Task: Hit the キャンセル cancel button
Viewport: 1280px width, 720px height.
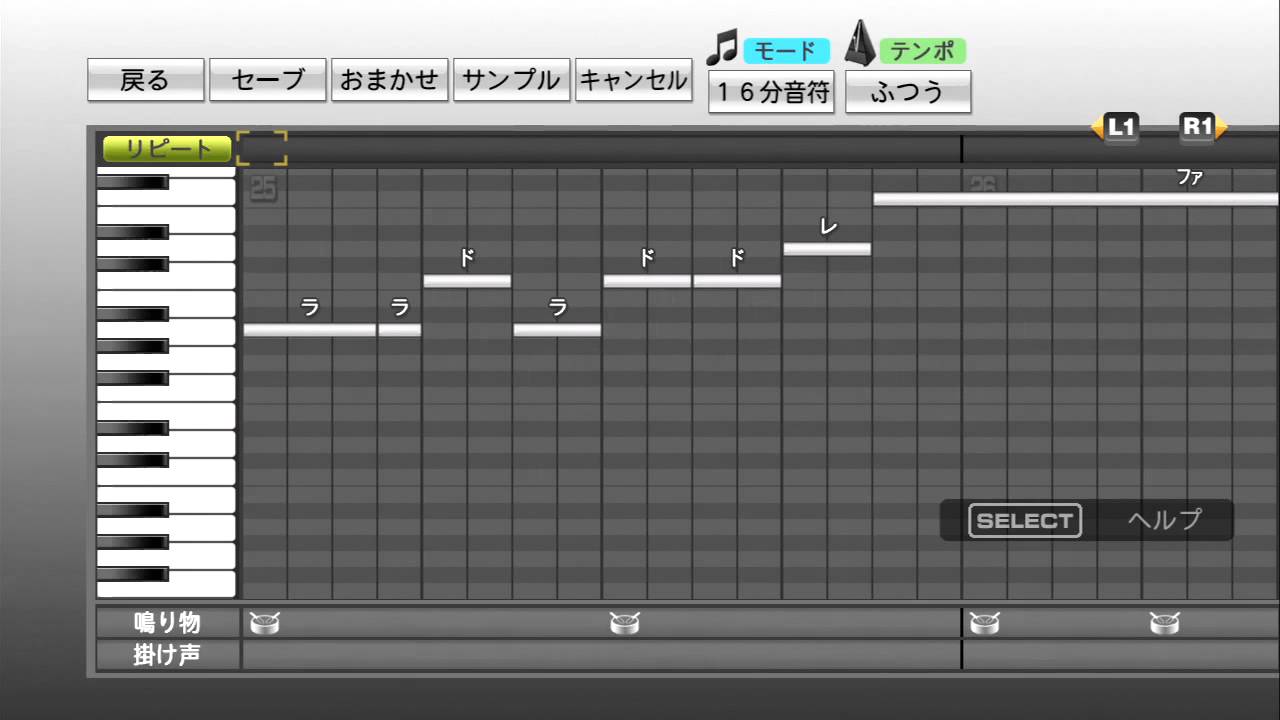Action: [x=634, y=80]
